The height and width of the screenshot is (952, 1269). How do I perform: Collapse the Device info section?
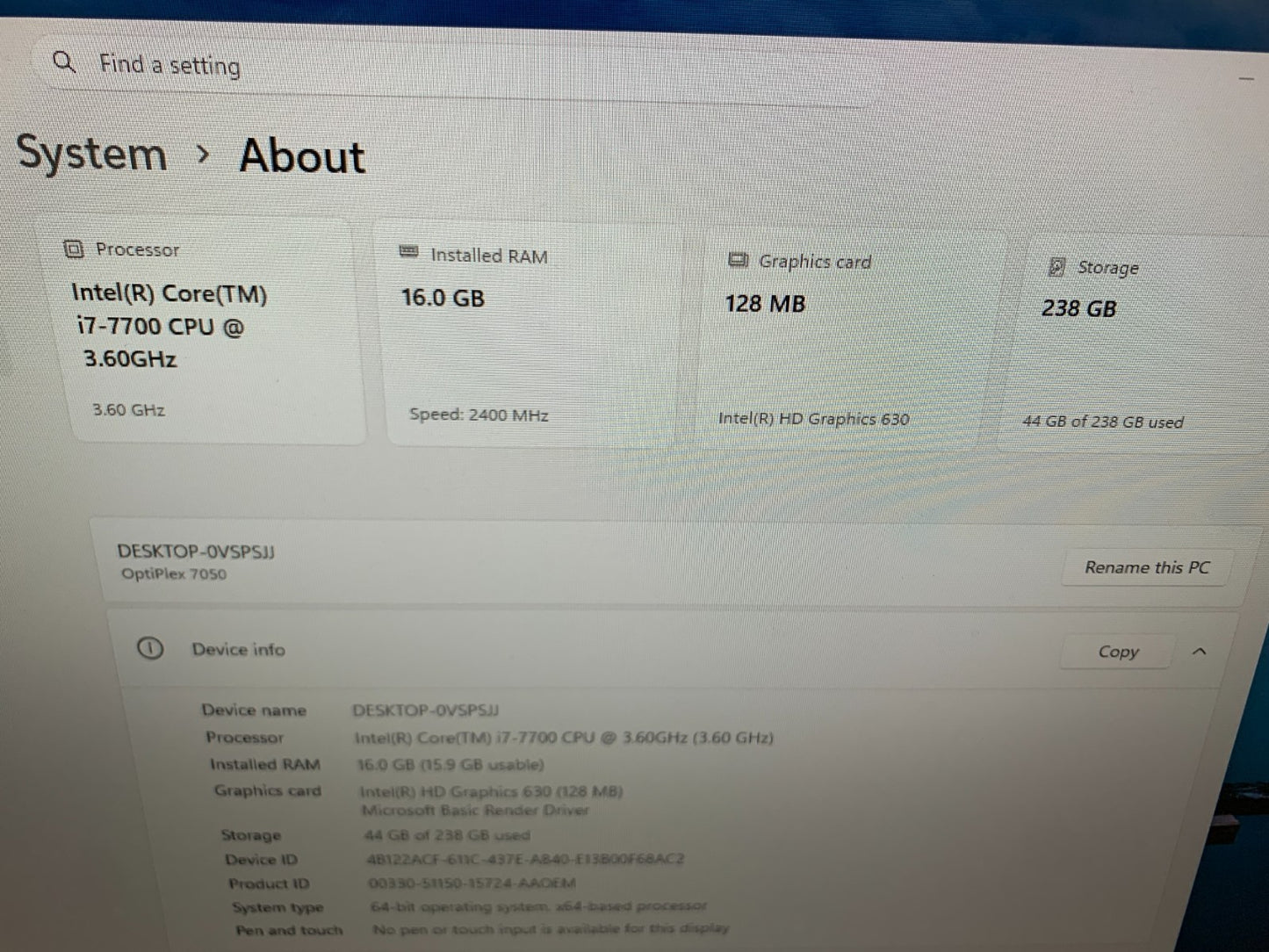1200,652
